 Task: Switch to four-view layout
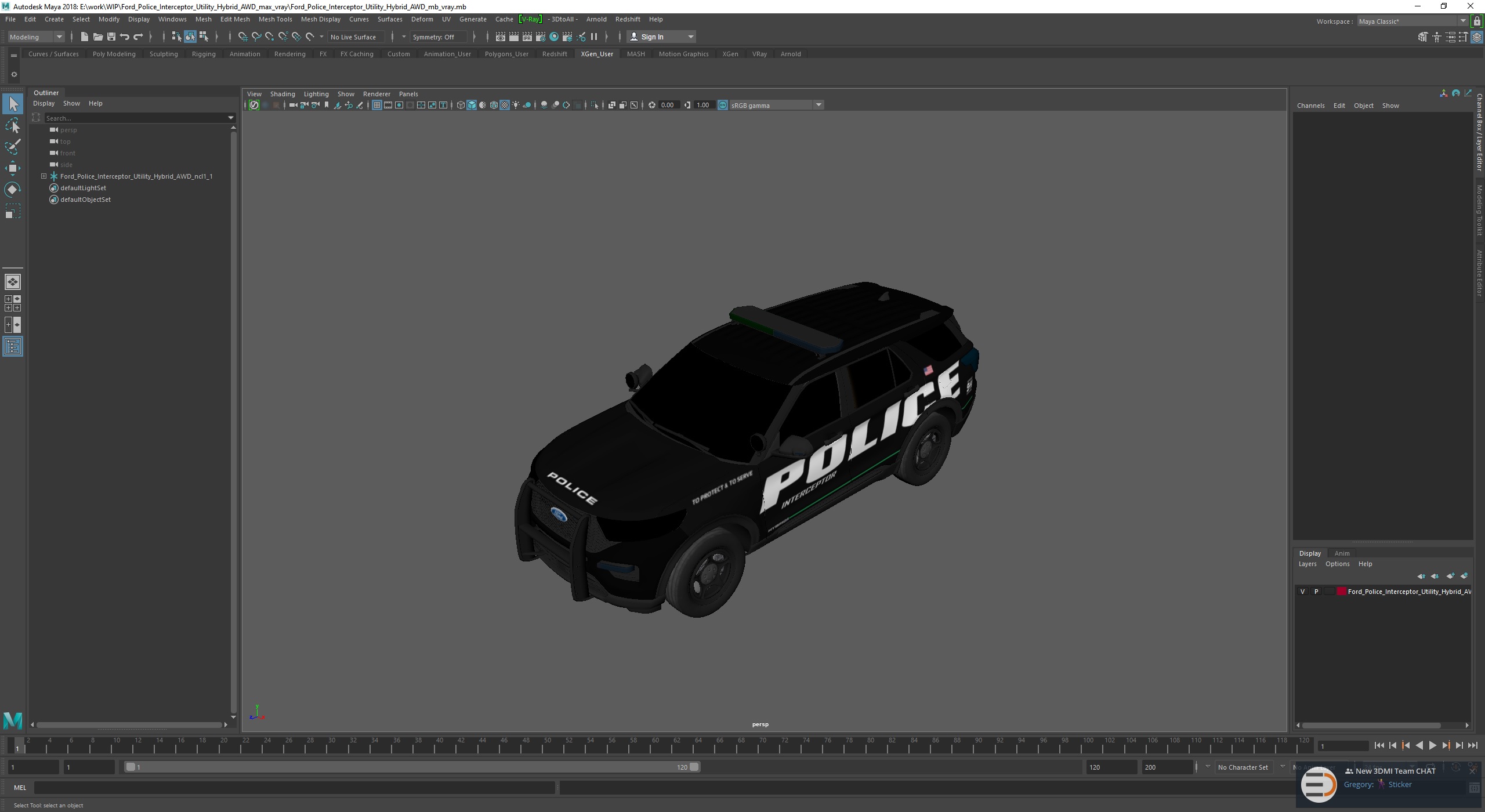[13, 303]
